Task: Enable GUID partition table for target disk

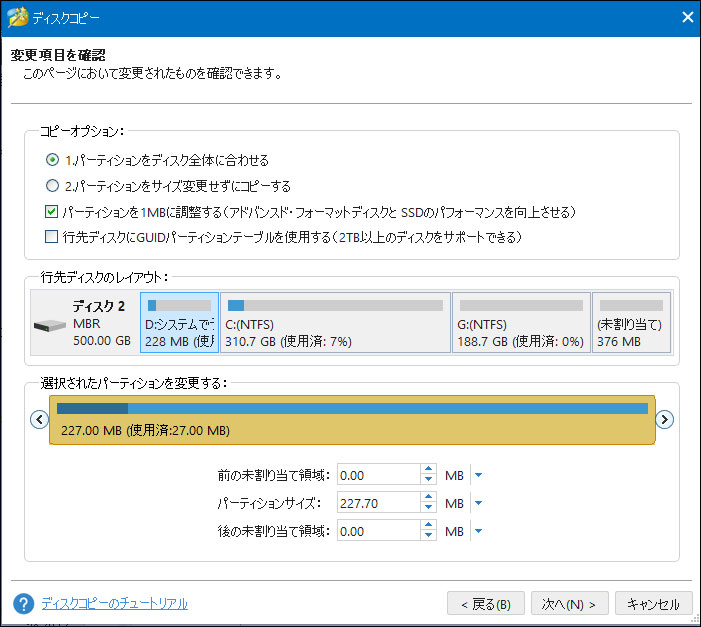Action: click(x=53, y=237)
